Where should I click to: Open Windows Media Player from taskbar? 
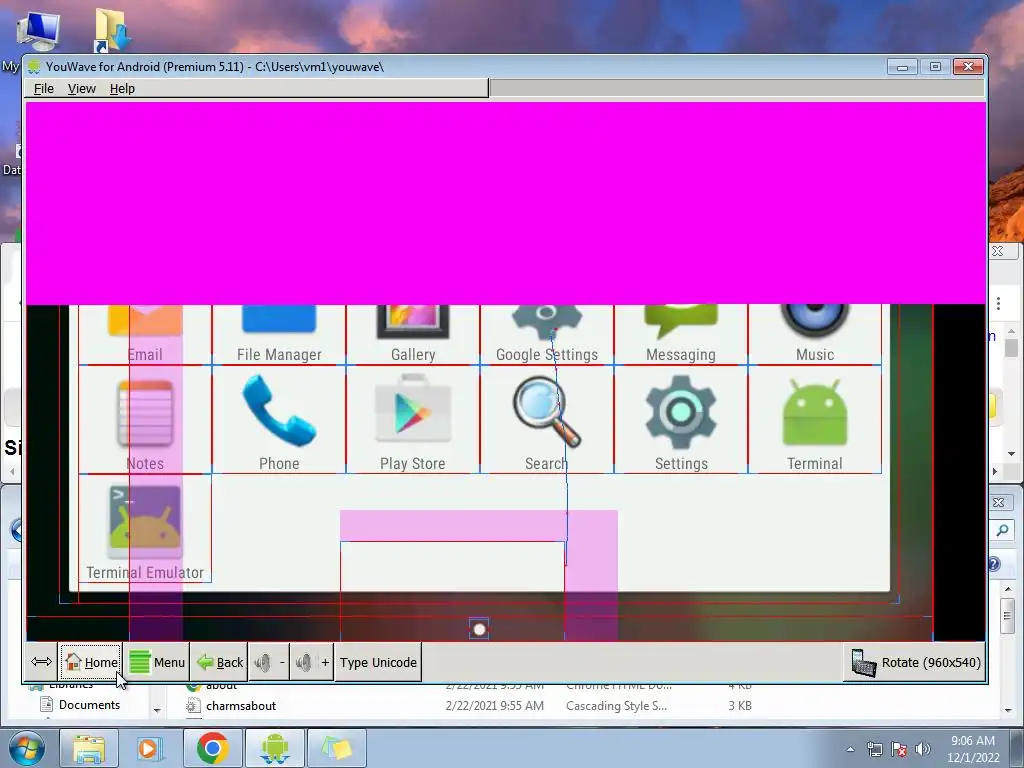click(148, 748)
